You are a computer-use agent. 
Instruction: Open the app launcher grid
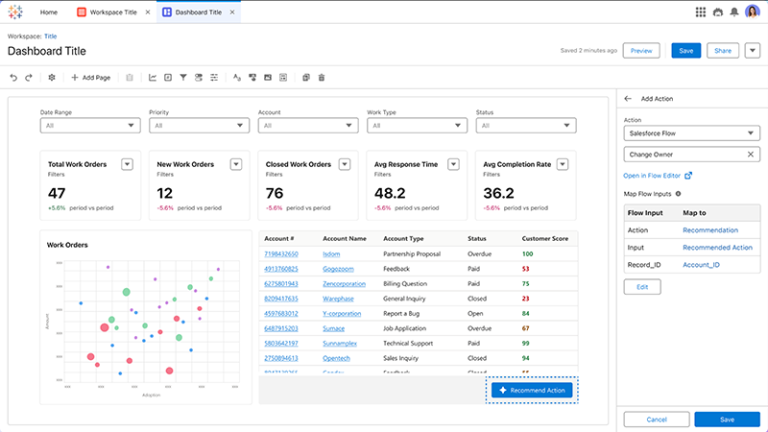click(700, 12)
